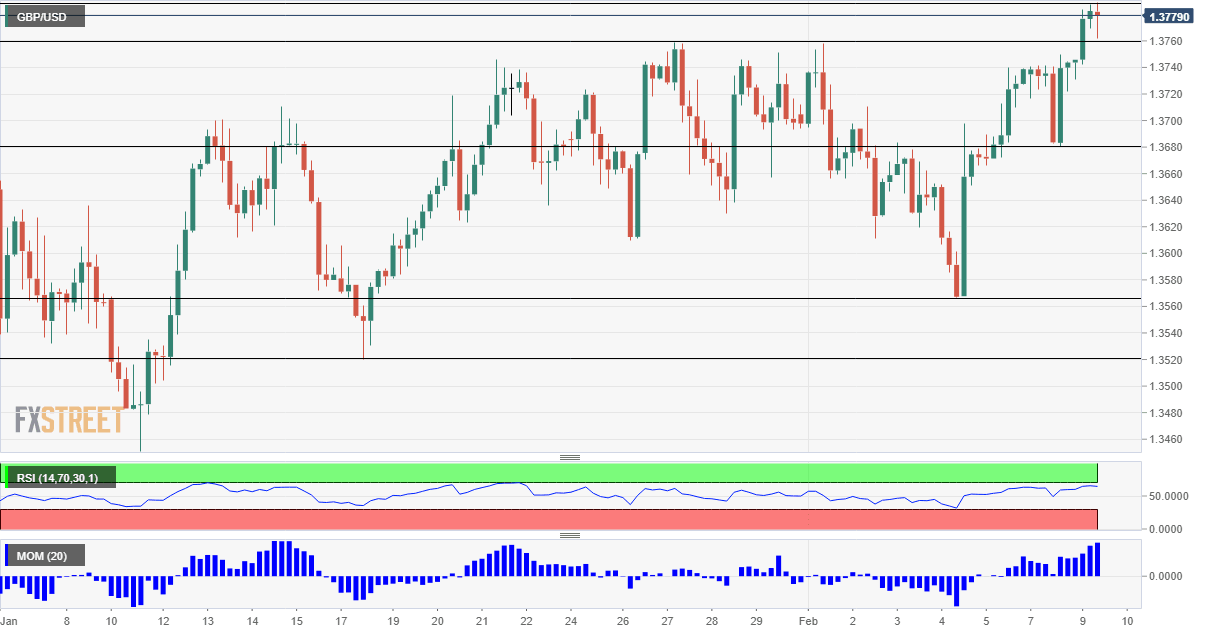The width and height of the screenshot is (1212, 634).
Task: Click the current price tag 1.37790
Action: (x=1168, y=17)
